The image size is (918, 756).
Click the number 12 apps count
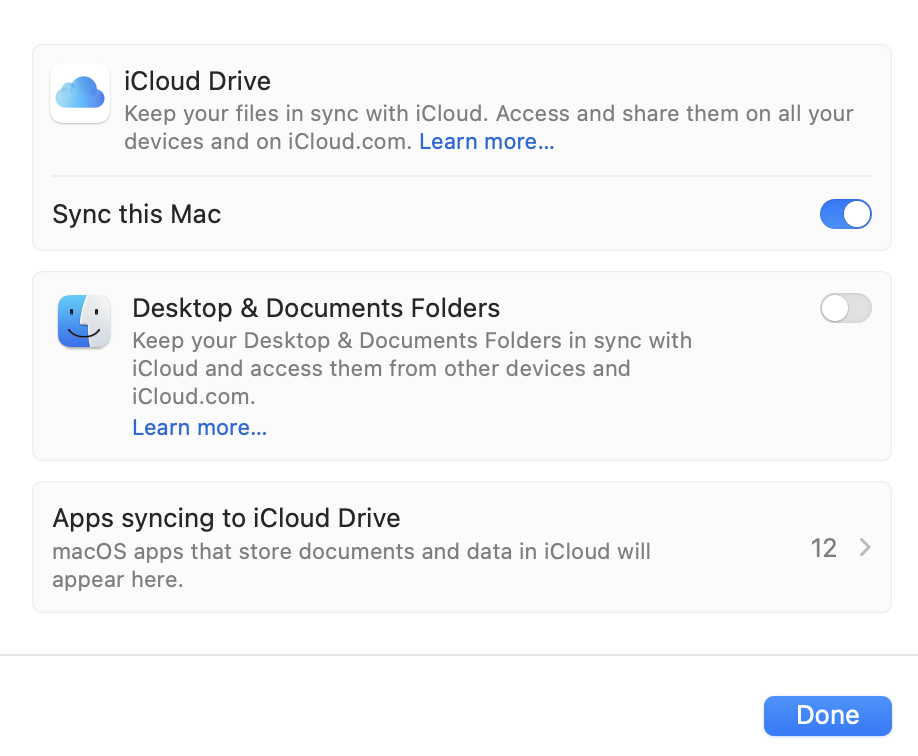point(823,548)
